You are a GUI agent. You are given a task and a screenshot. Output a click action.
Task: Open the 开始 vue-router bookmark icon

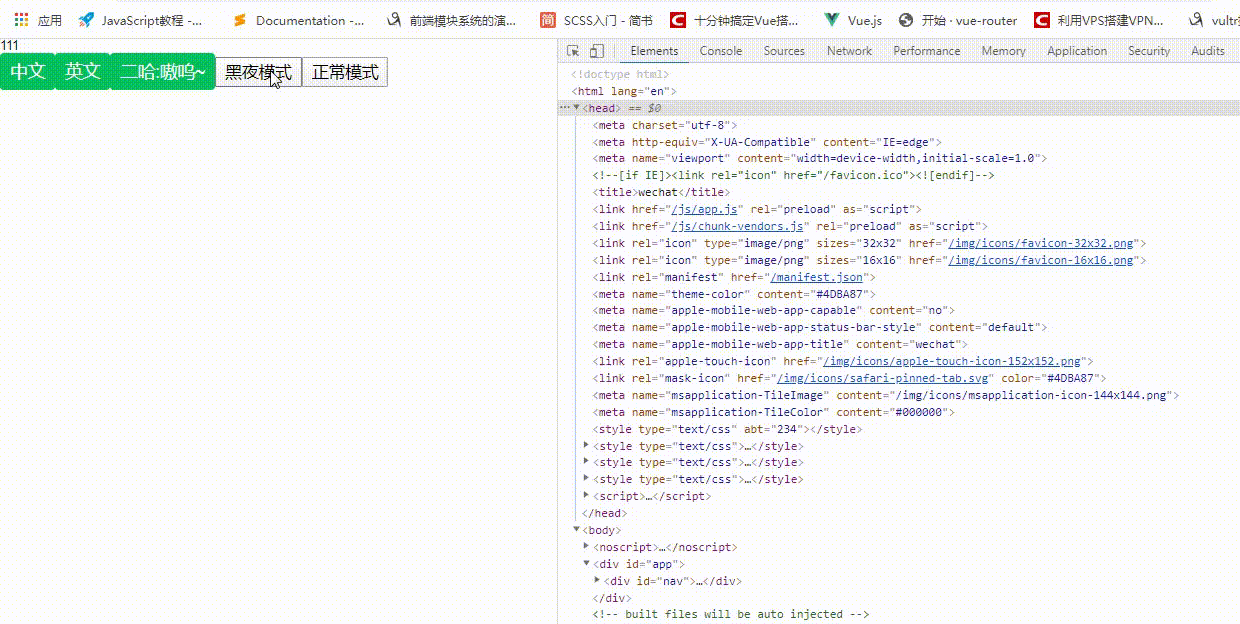click(x=906, y=20)
